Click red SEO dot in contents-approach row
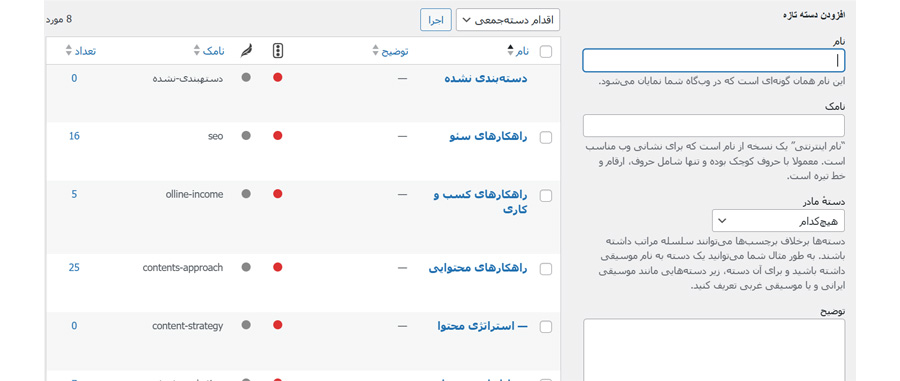The height and width of the screenshot is (381, 900). (x=278, y=267)
